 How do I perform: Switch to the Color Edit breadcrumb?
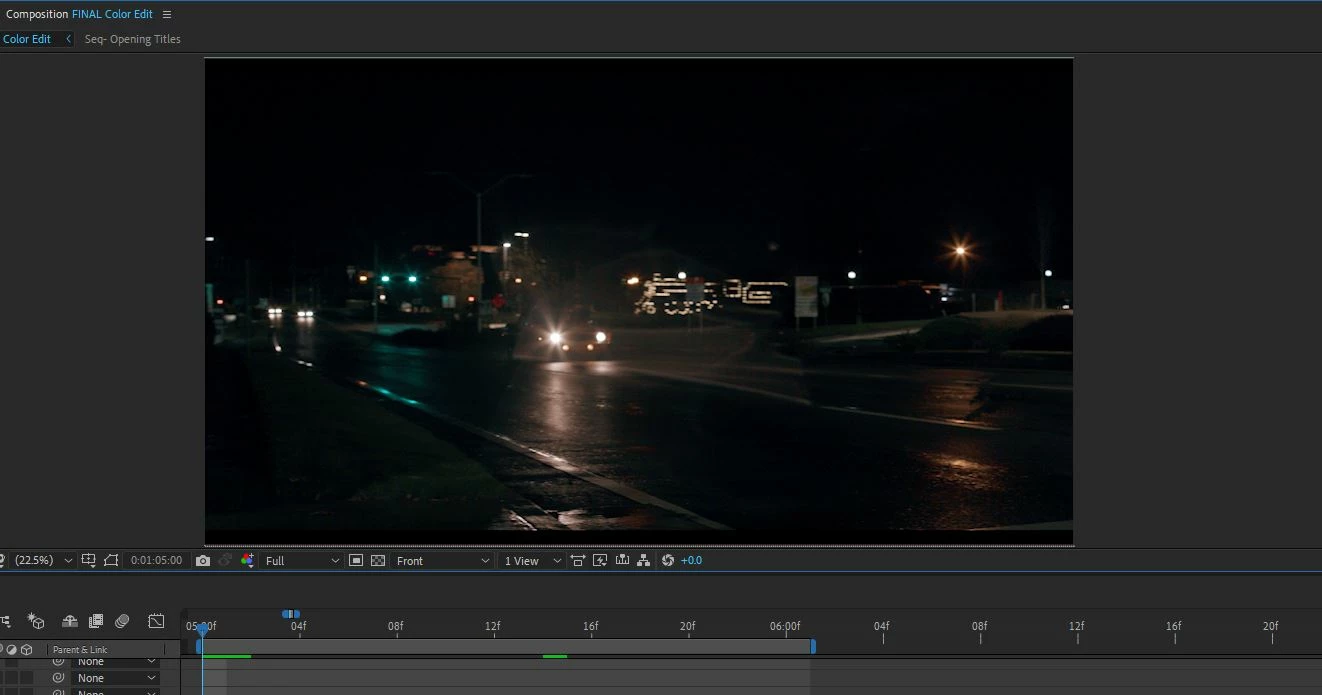point(27,39)
